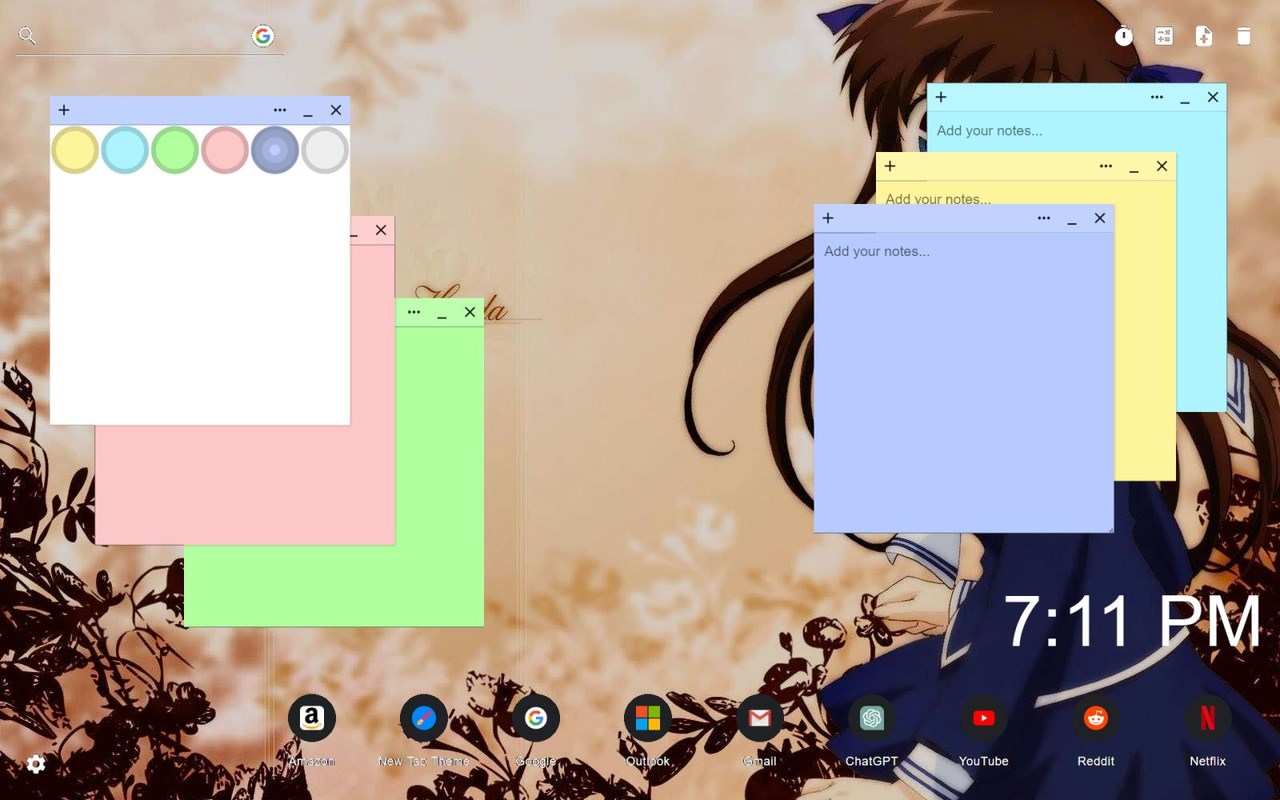Create a new sticky note
Image resolution: width=1280 pixels, height=800 pixels.
pos(1204,37)
